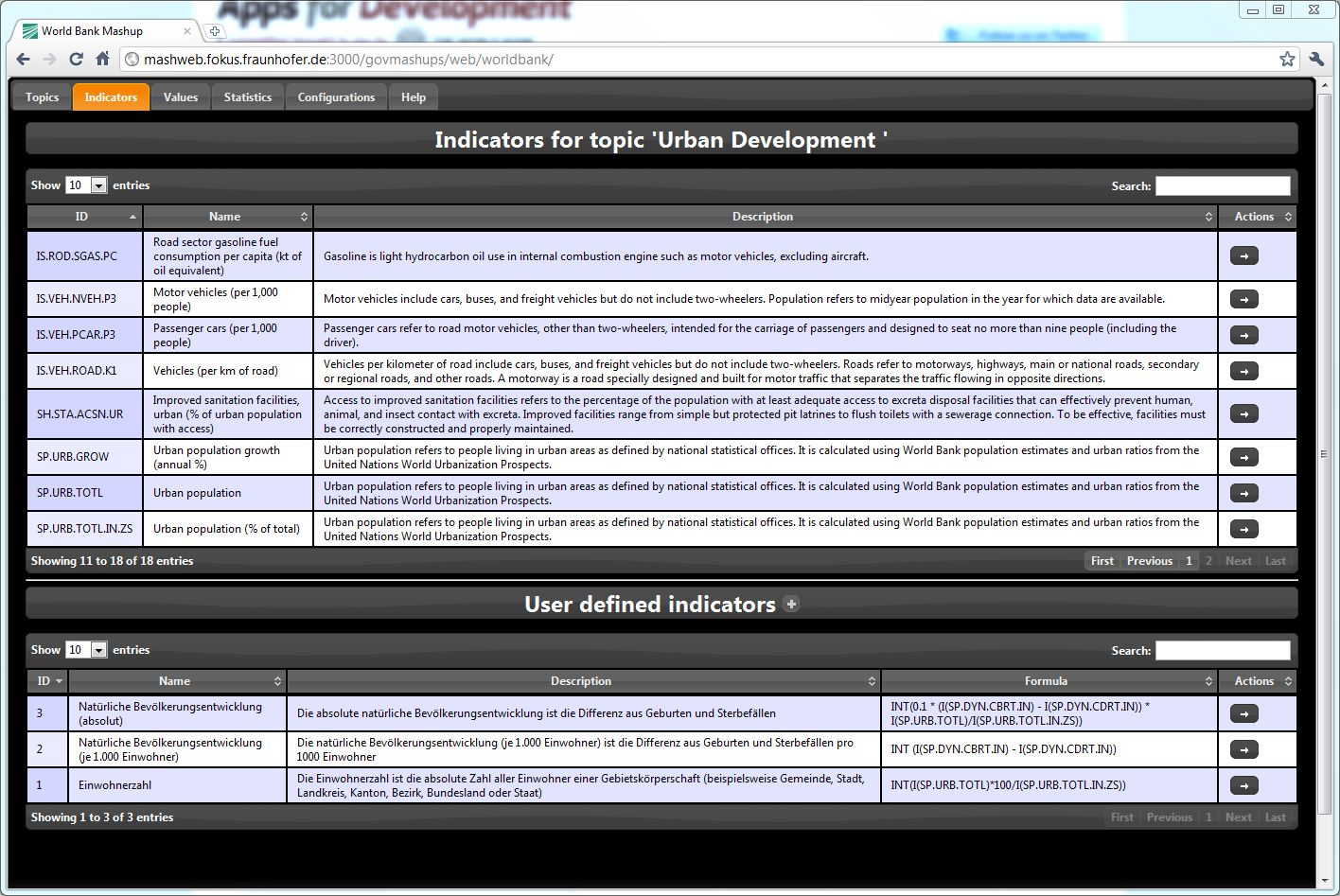Open arrow action for user indicator 3
This screenshot has height=896, width=1340.
tap(1243, 713)
